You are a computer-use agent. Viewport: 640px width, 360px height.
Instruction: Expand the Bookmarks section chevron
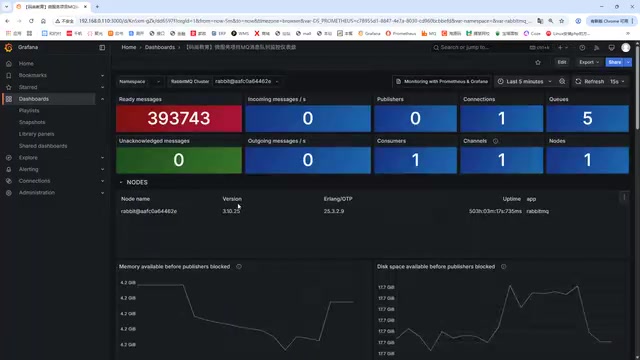point(102,76)
